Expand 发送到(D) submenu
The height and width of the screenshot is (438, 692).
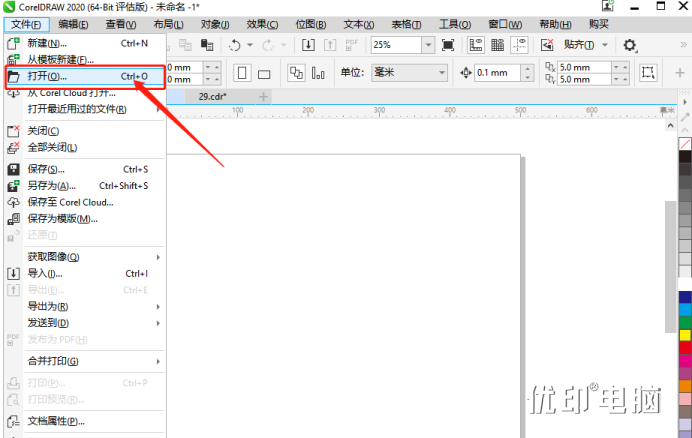point(85,323)
